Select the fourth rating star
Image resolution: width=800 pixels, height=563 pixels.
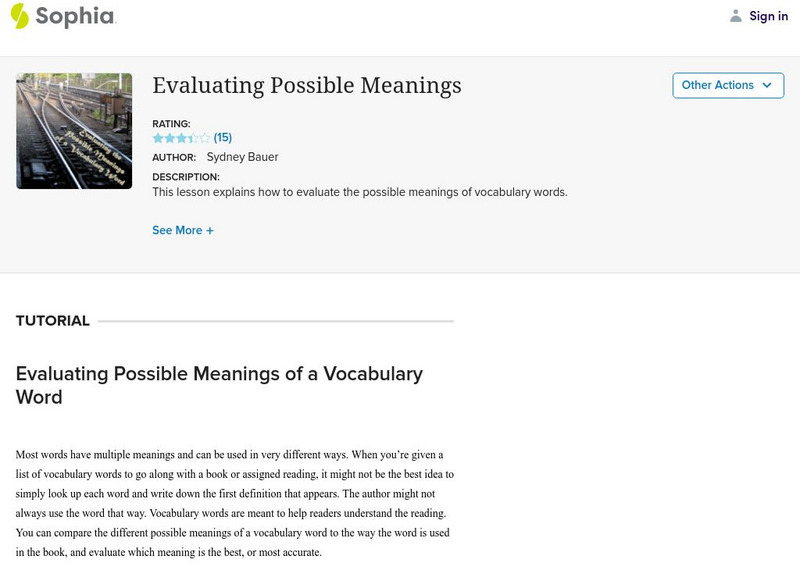pyautogui.click(x=193, y=138)
